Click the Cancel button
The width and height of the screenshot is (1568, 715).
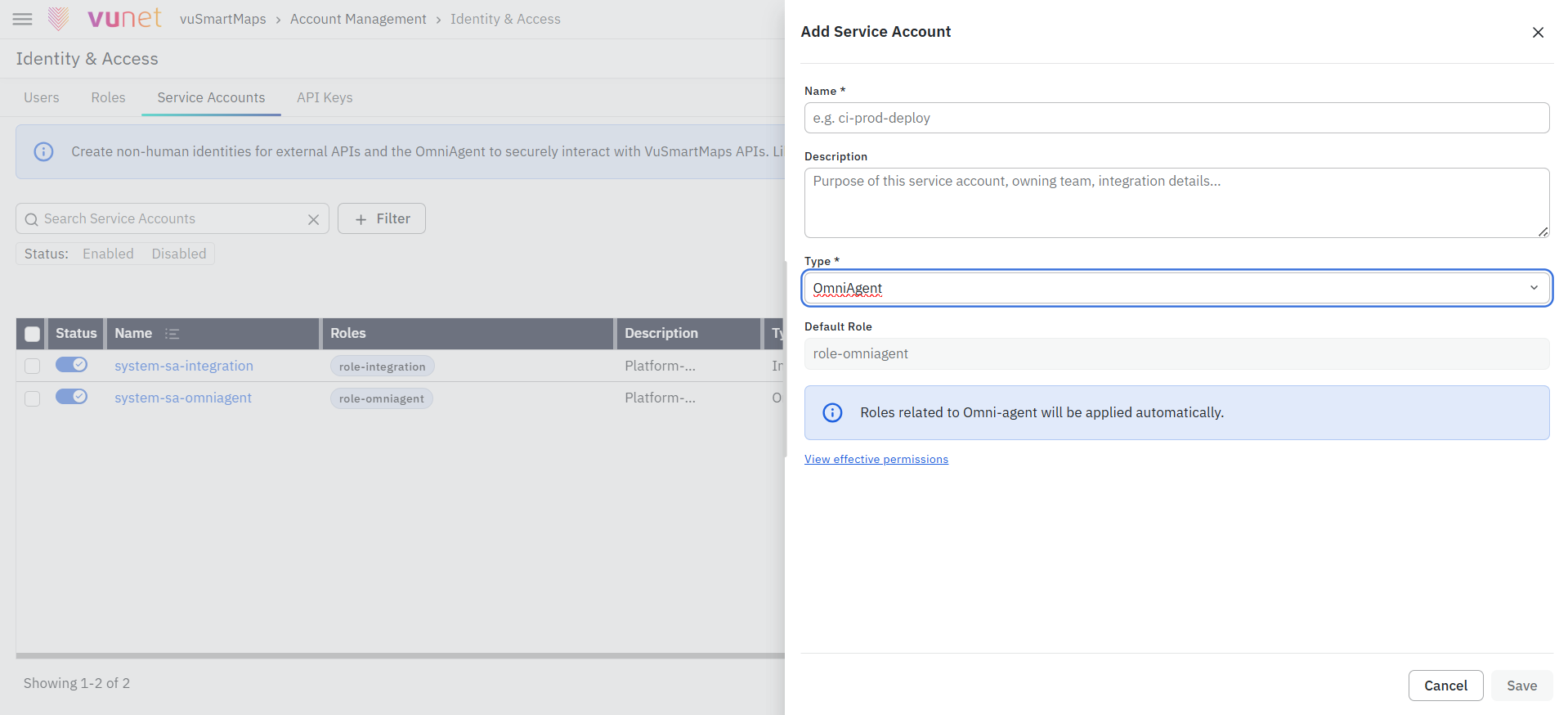click(1445, 686)
